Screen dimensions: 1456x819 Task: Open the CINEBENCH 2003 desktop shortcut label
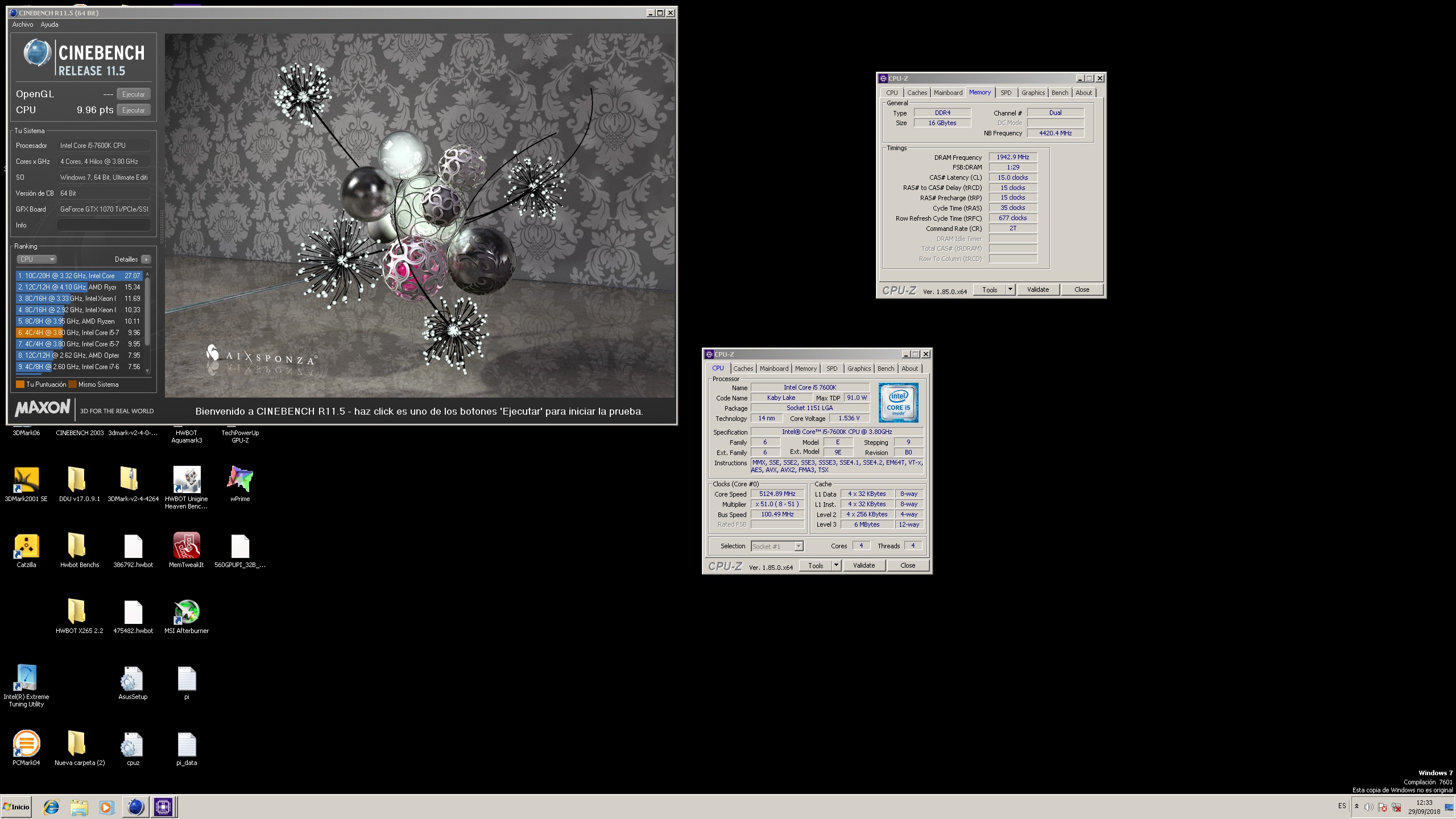tap(80, 433)
